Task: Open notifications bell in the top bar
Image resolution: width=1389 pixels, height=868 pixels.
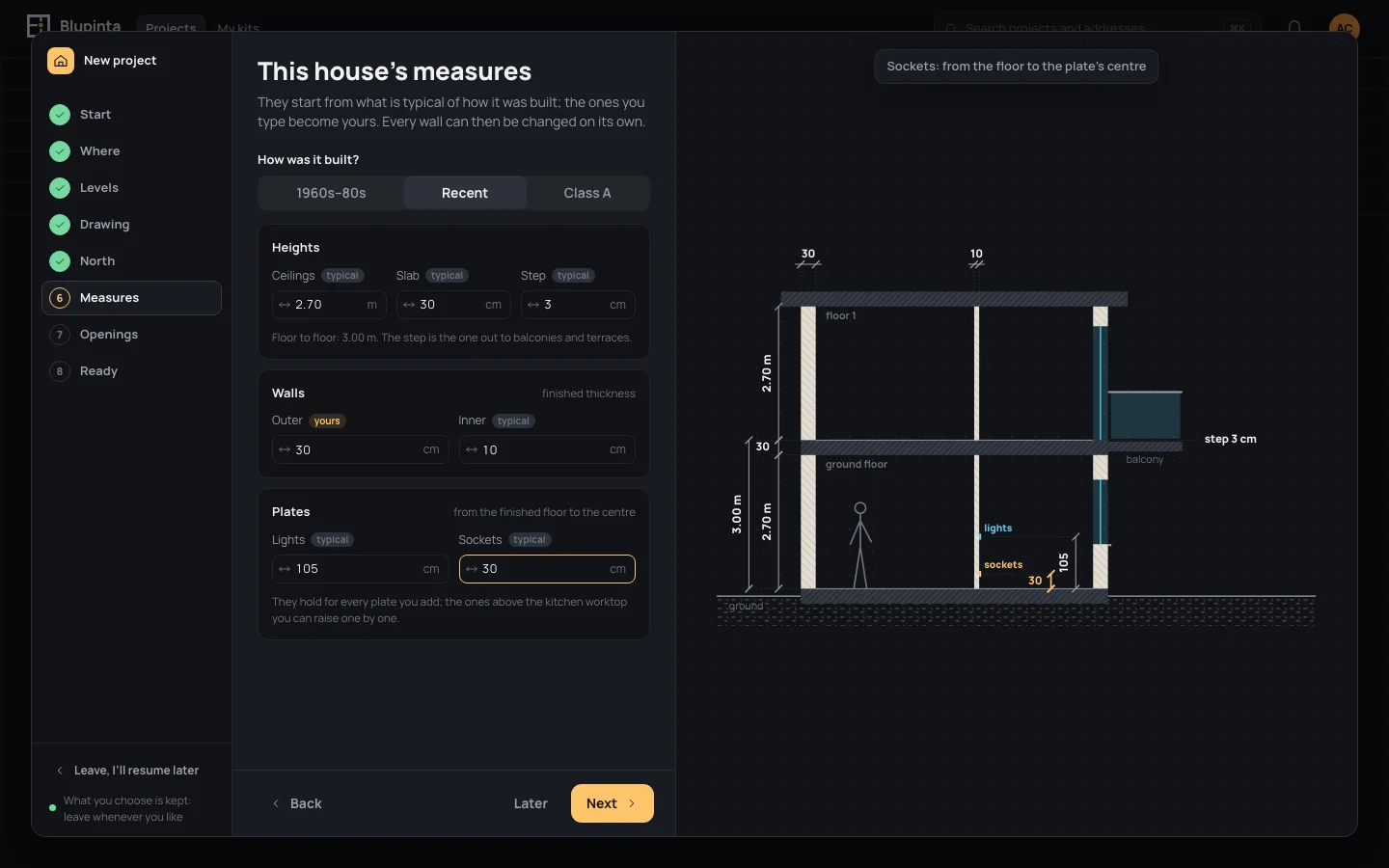Action: (x=1294, y=27)
